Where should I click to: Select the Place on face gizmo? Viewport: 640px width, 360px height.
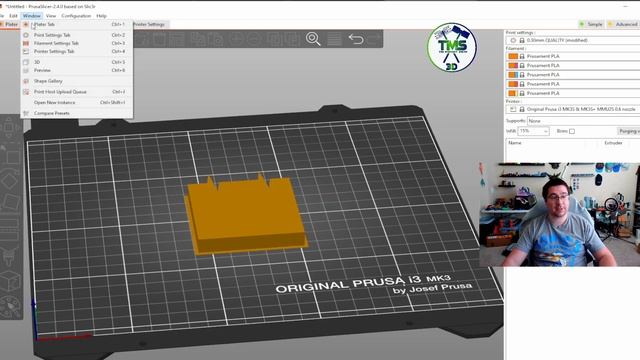(10, 202)
